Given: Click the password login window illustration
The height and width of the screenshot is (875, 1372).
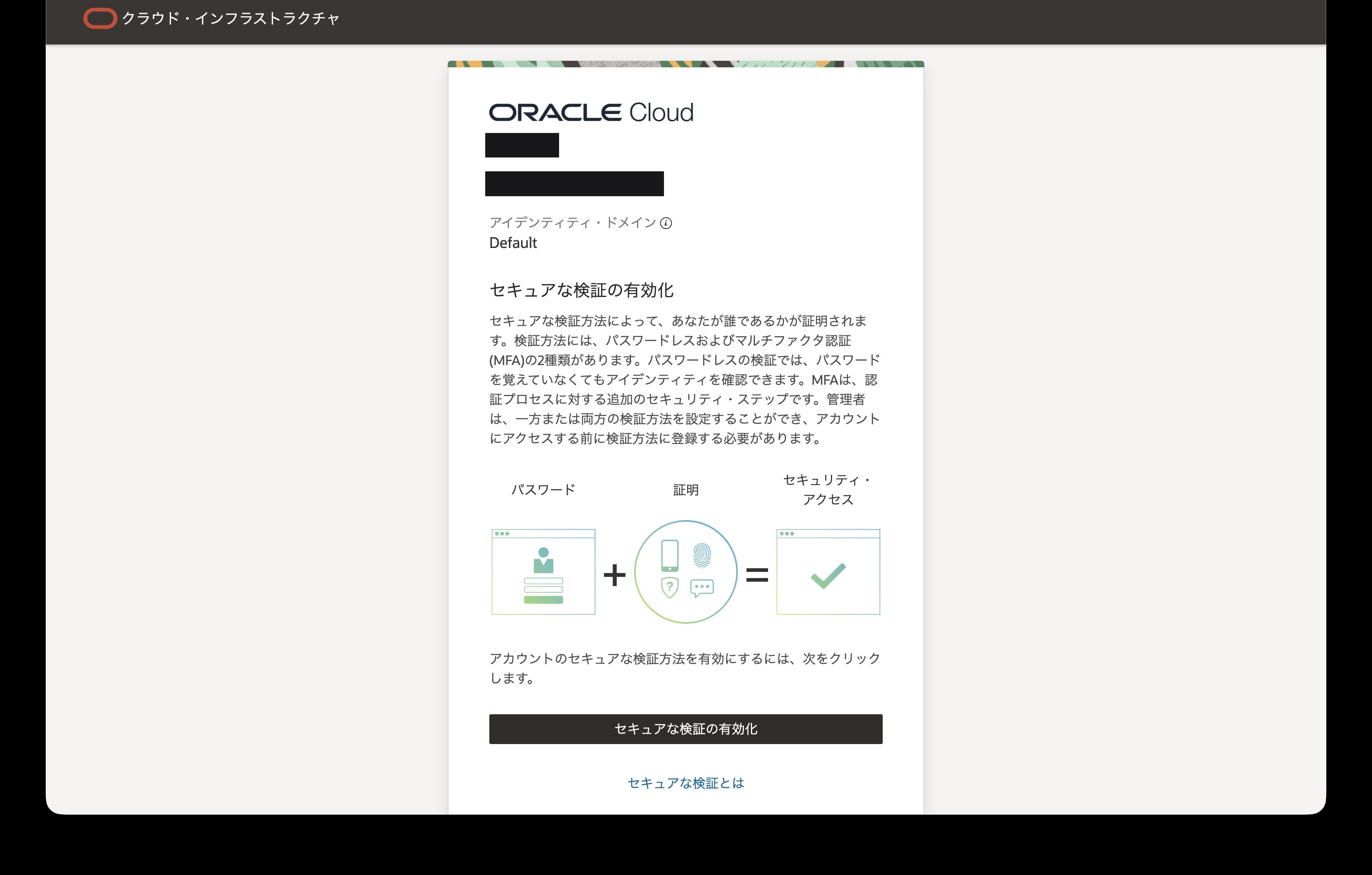Looking at the screenshot, I should click(543, 572).
